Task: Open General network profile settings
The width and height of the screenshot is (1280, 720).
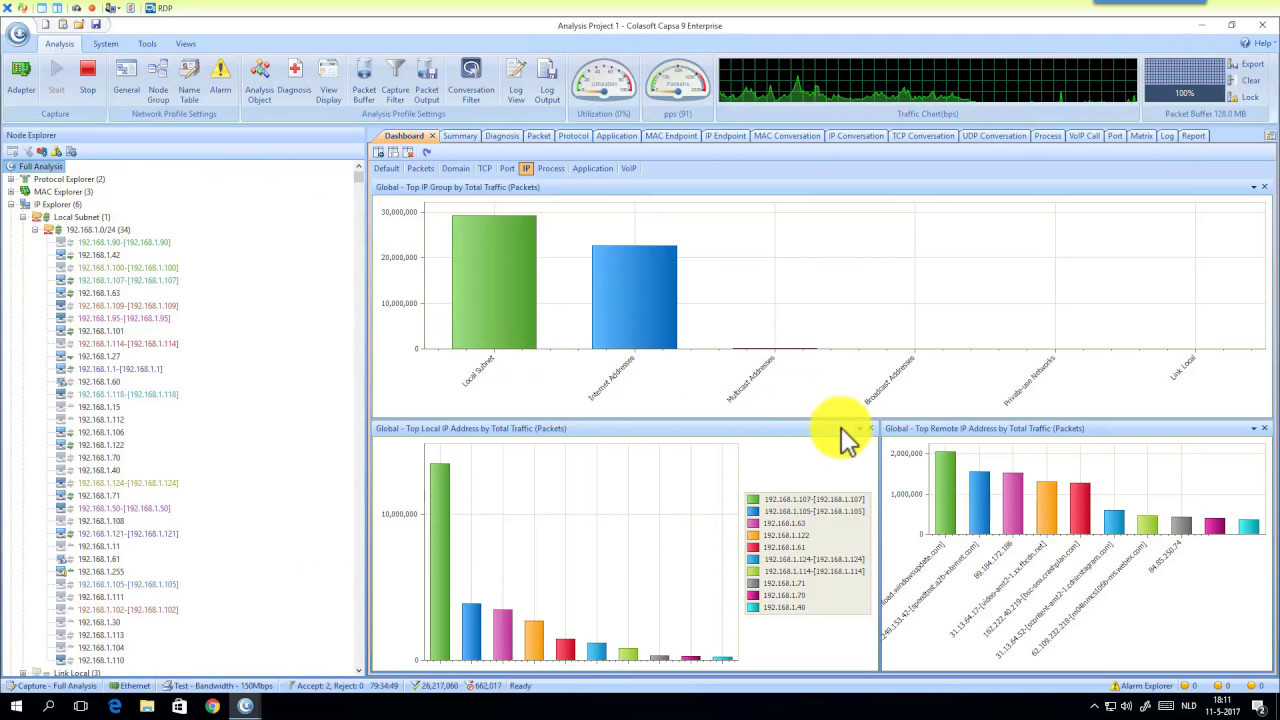Action: click(x=126, y=78)
